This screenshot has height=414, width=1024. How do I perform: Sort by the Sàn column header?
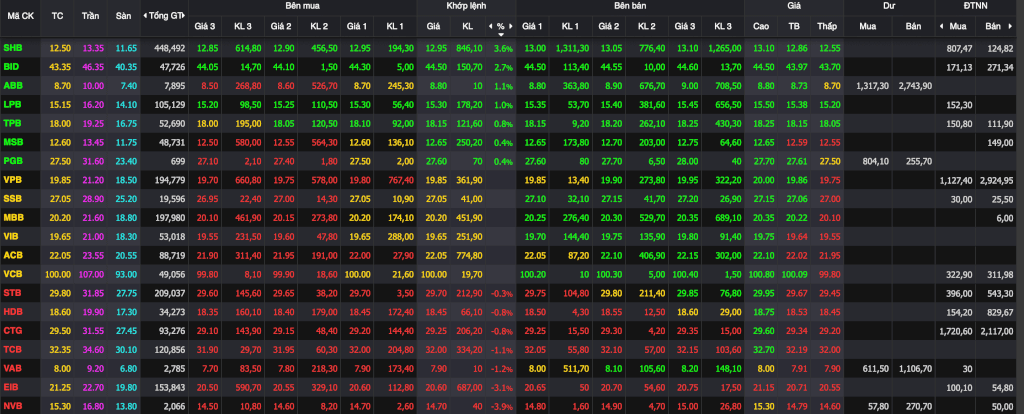pyautogui.click(x=123, y=14)
